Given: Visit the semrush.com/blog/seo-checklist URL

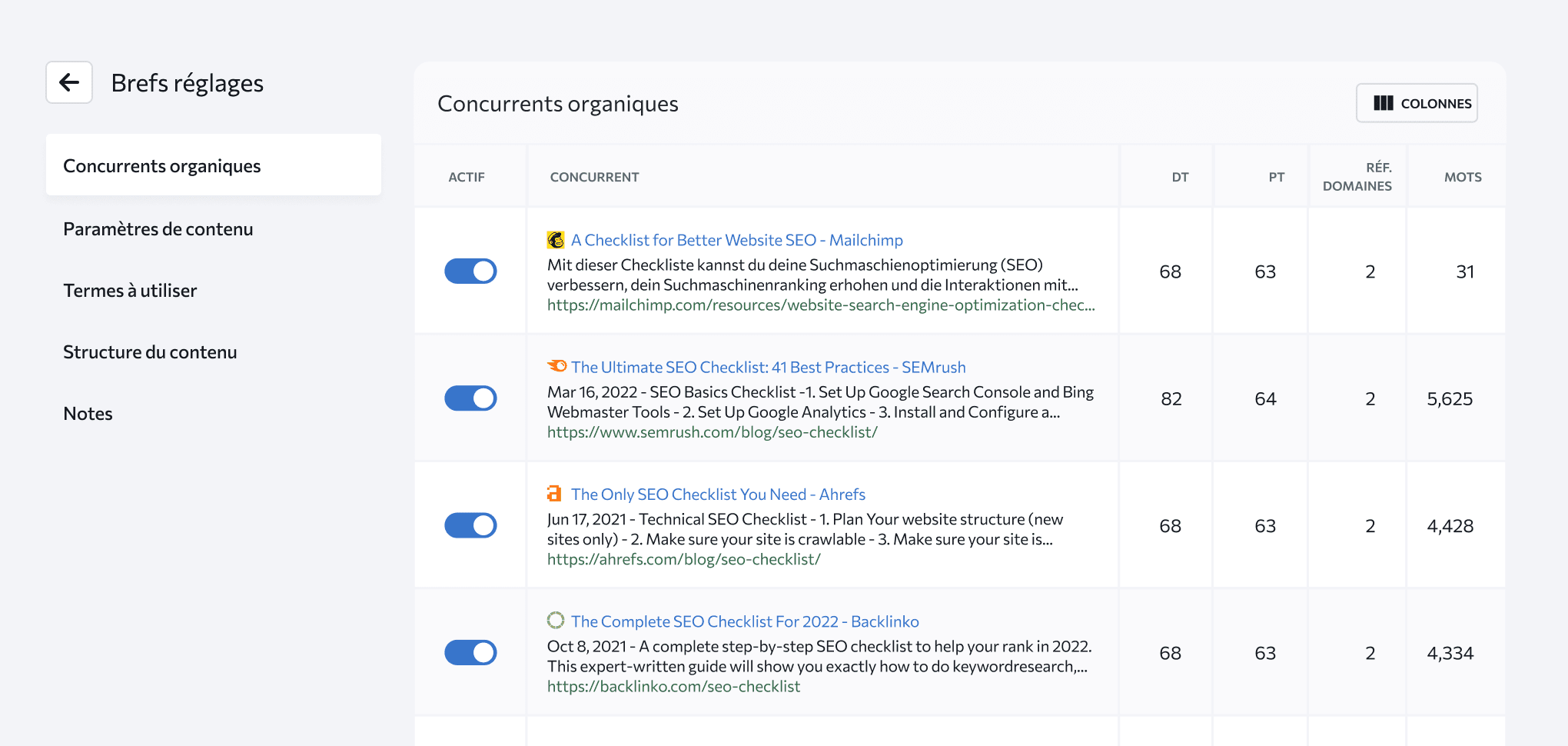Looking at the screenshot, I should tap(713, 432).
